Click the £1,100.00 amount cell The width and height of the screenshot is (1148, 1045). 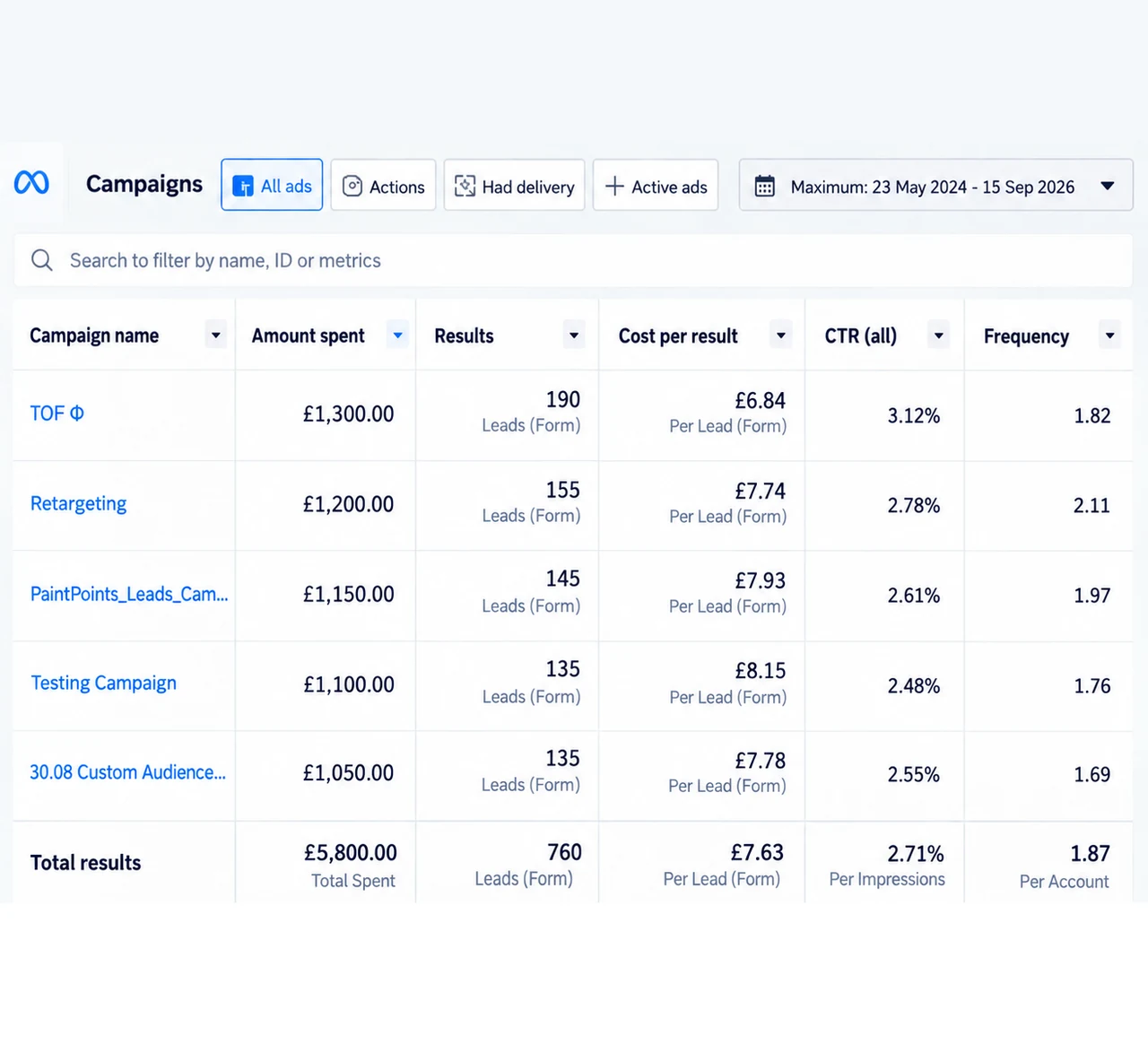[348, 684]
